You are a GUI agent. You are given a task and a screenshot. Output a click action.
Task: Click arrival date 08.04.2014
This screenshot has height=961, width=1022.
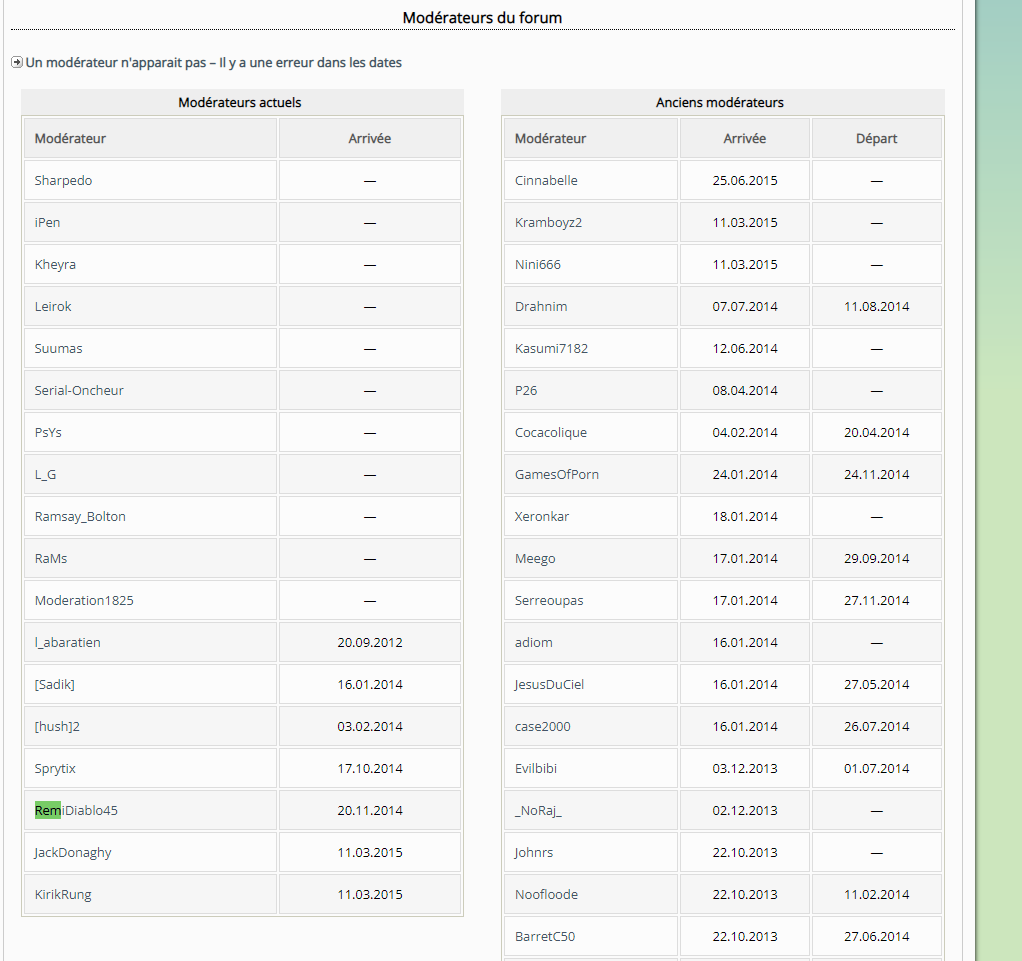(x=744, y=391)
